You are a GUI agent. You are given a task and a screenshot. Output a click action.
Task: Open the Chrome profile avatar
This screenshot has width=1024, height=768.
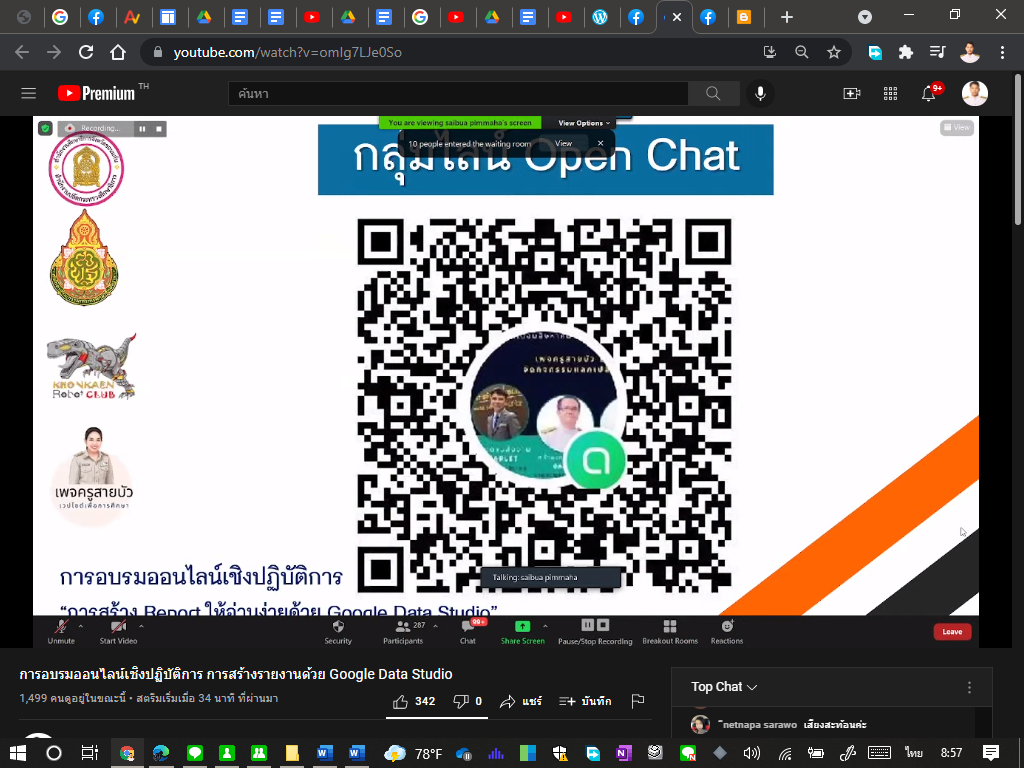coord(970,52)
